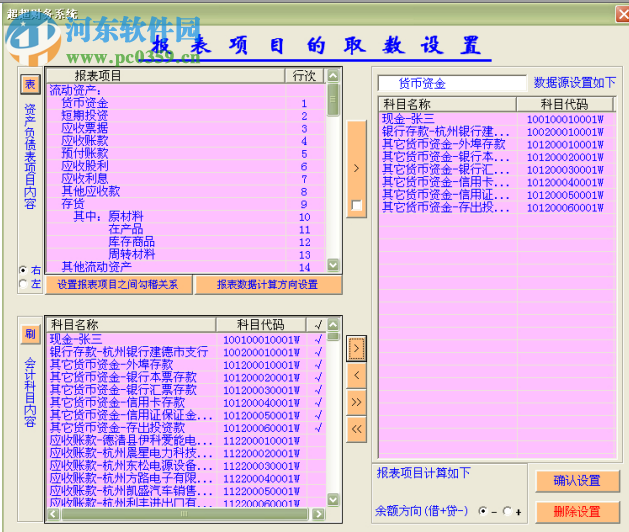629x532 pixels.
Task: Click 科目代码 header in lower-left table
Action: pos(261,324)
